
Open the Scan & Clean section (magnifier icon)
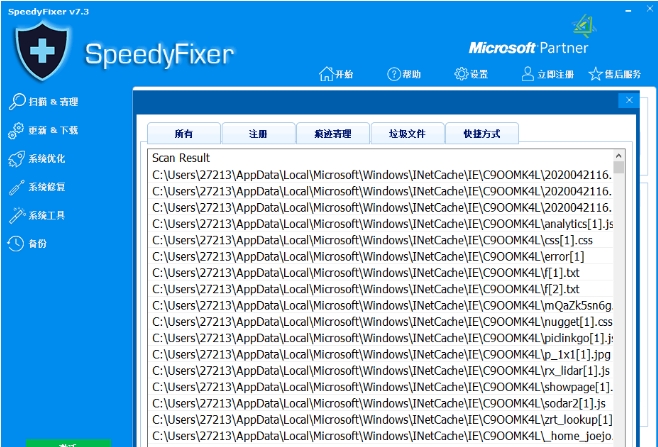(x=44, y=101)
